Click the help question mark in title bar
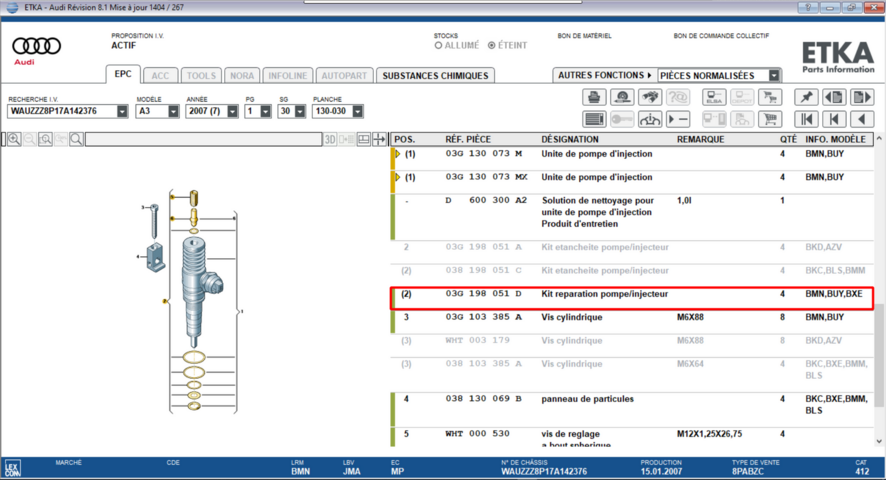This screenshot has height=480, width=886. point(808,7)
